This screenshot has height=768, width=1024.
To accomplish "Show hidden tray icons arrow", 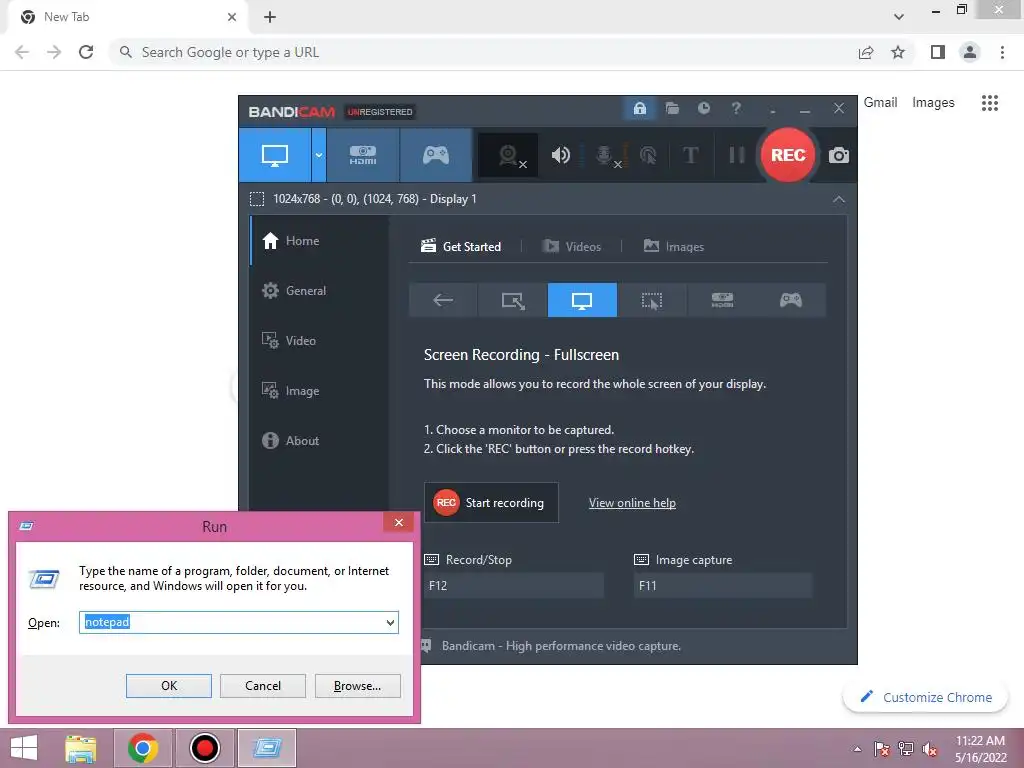I will 857,749.
